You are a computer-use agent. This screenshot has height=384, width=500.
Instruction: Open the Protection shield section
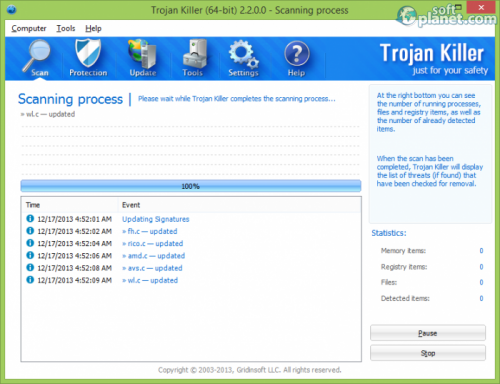click(x=88, y=58)
